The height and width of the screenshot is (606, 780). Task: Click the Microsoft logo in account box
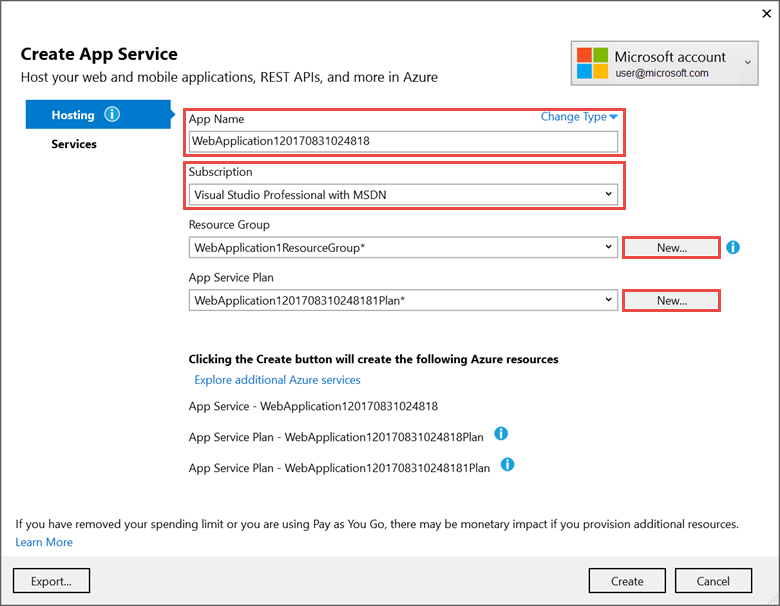point(591,64)
